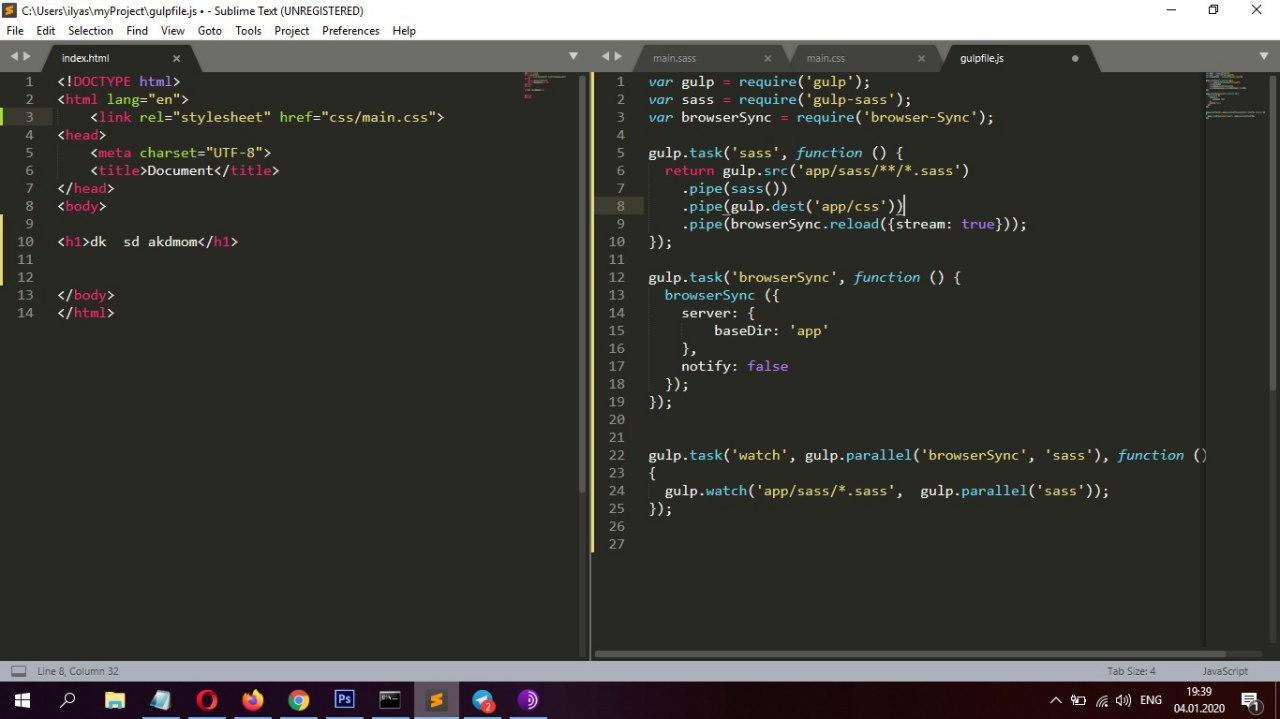1280x719 pixels.
Task: Show hidden system tray icons
Action: coord(1055,701)
